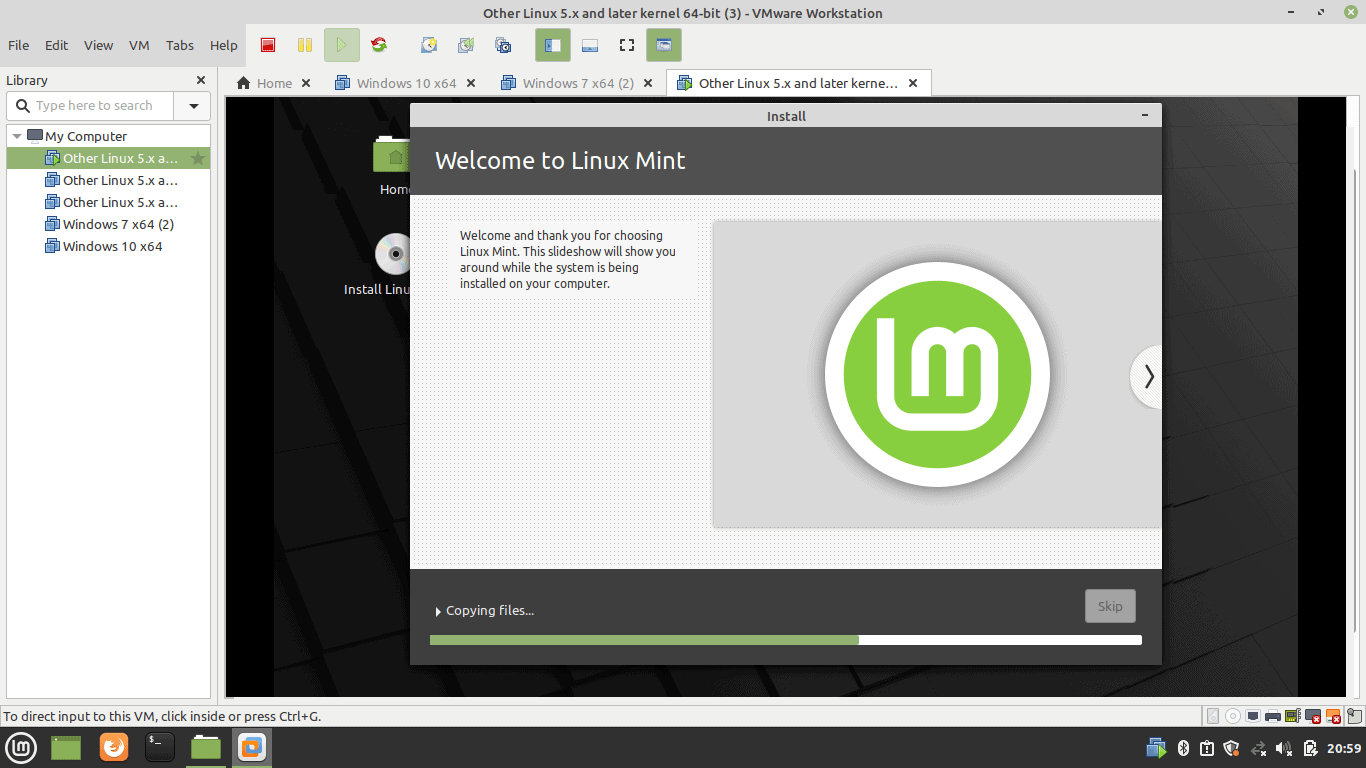Click the orange device icon with red X

tap(1333, 716)
